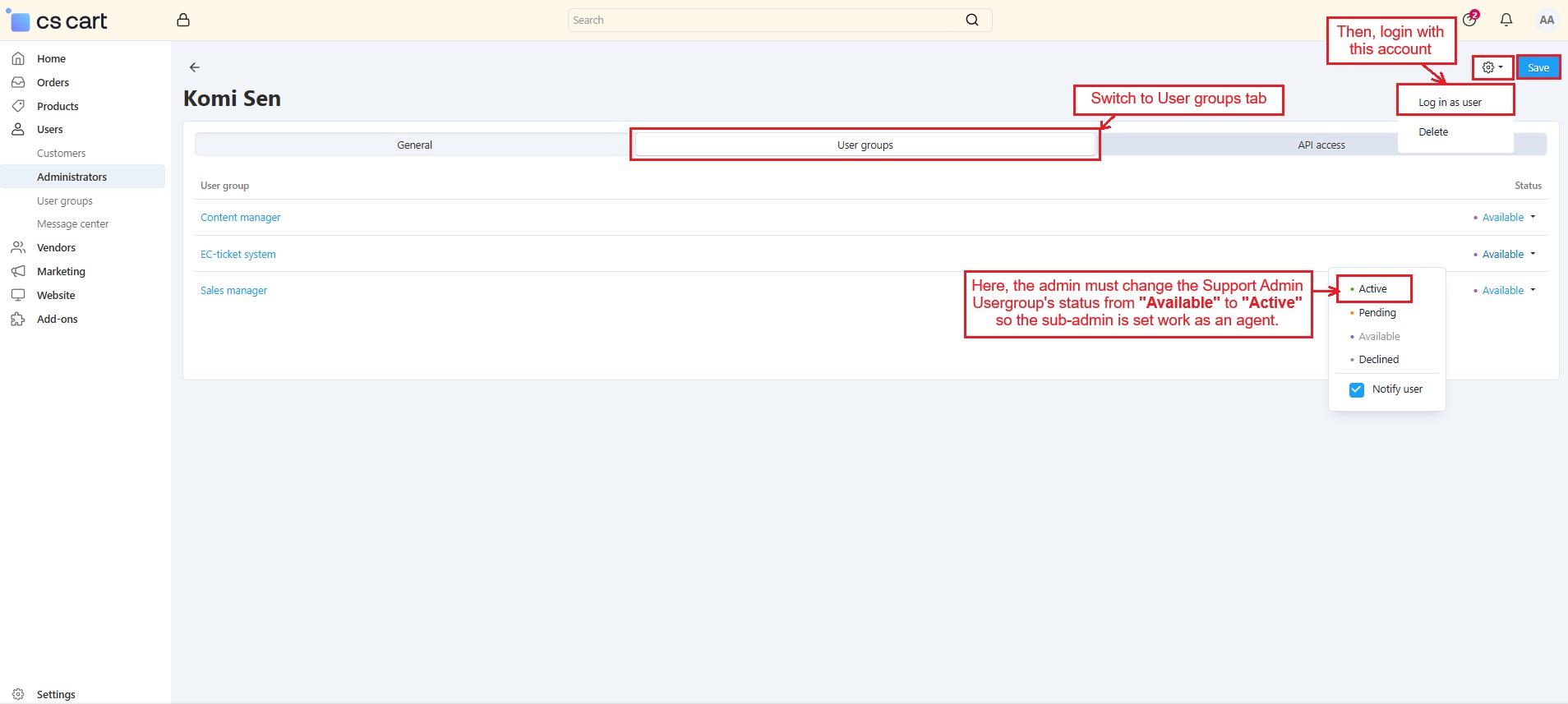This screenshot has width=1568, height=704.
Task: Switch to the General tab
Action: pos(414,145)
